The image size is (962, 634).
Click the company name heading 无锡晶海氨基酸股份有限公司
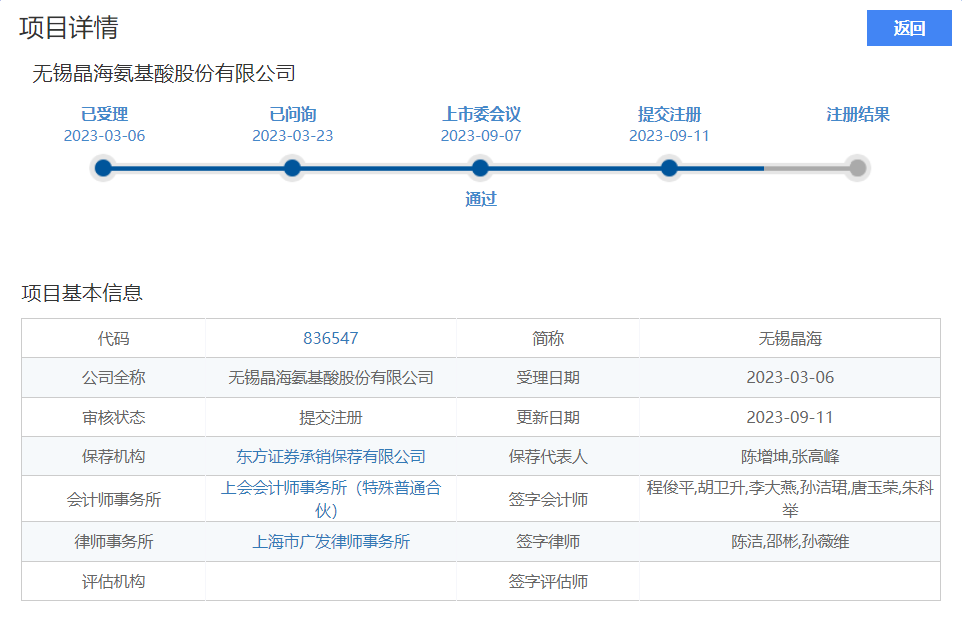pyautogui.click(x=164, y=73)
